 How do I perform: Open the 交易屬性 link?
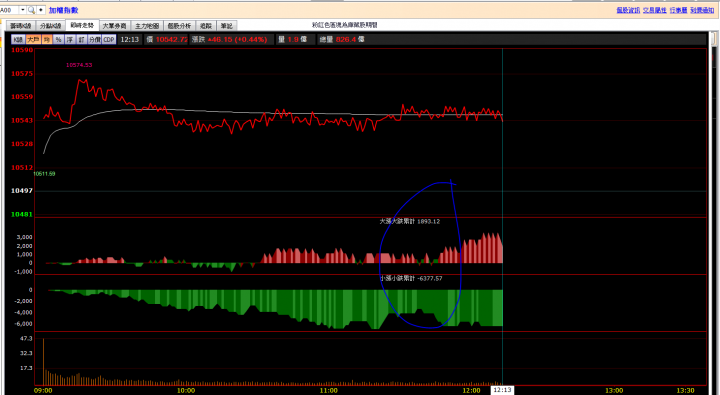[x=655, y=10]
